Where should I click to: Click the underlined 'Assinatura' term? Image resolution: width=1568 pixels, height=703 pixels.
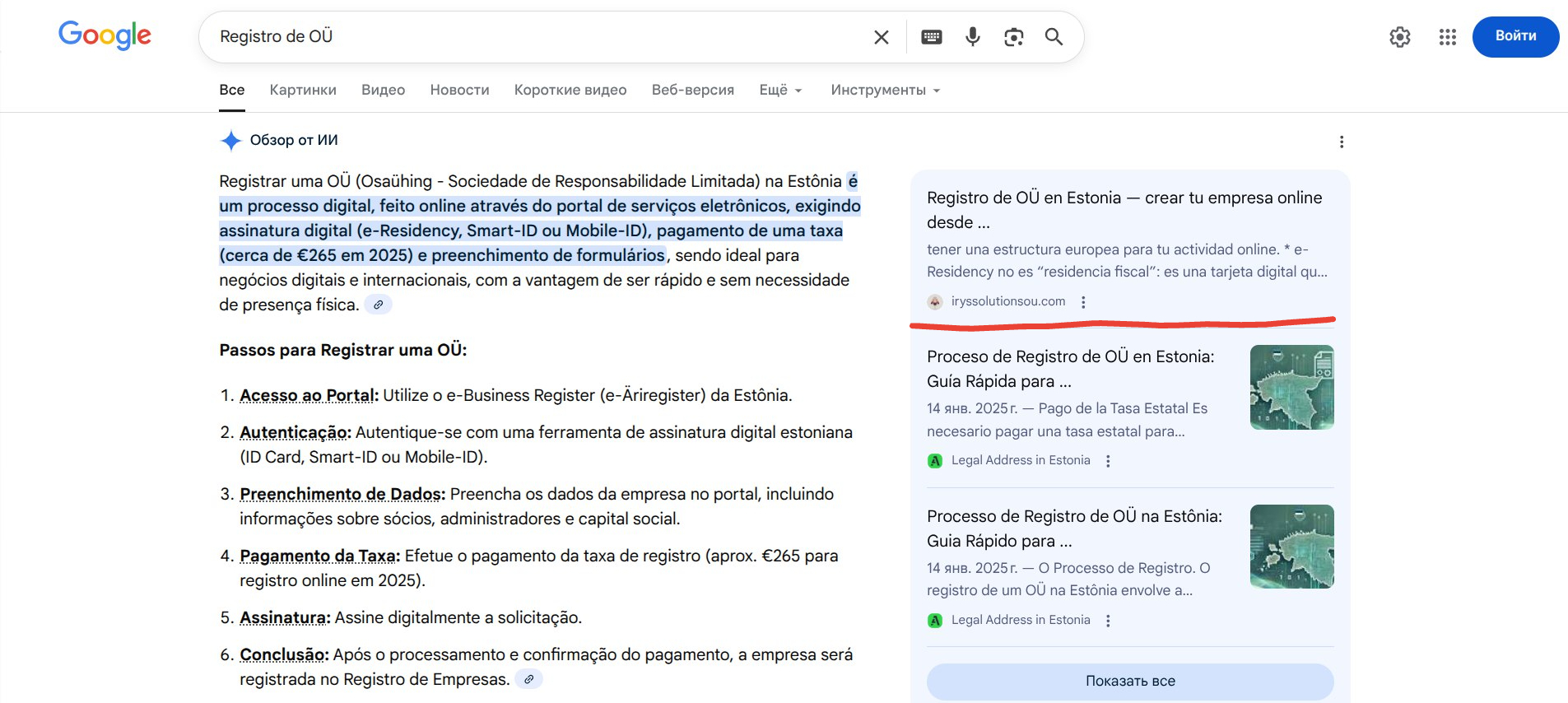(283, 617)
